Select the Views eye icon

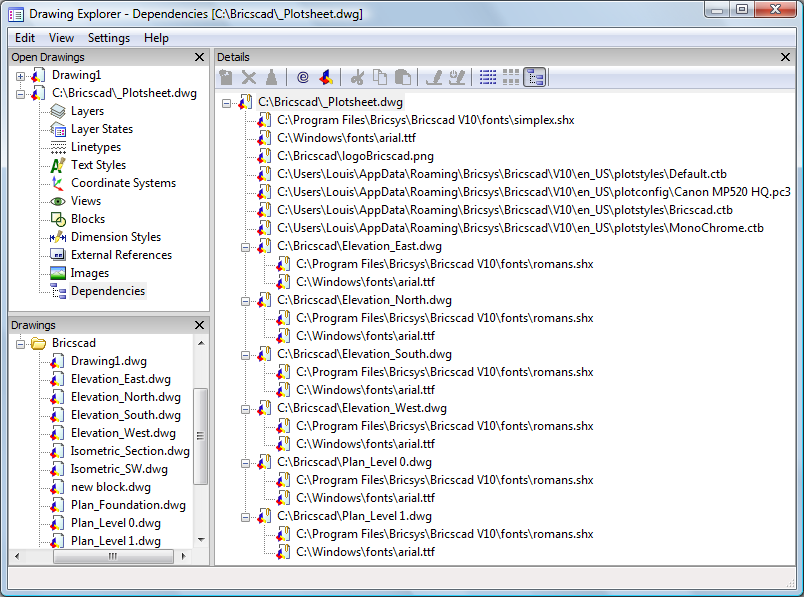(58, 201)
